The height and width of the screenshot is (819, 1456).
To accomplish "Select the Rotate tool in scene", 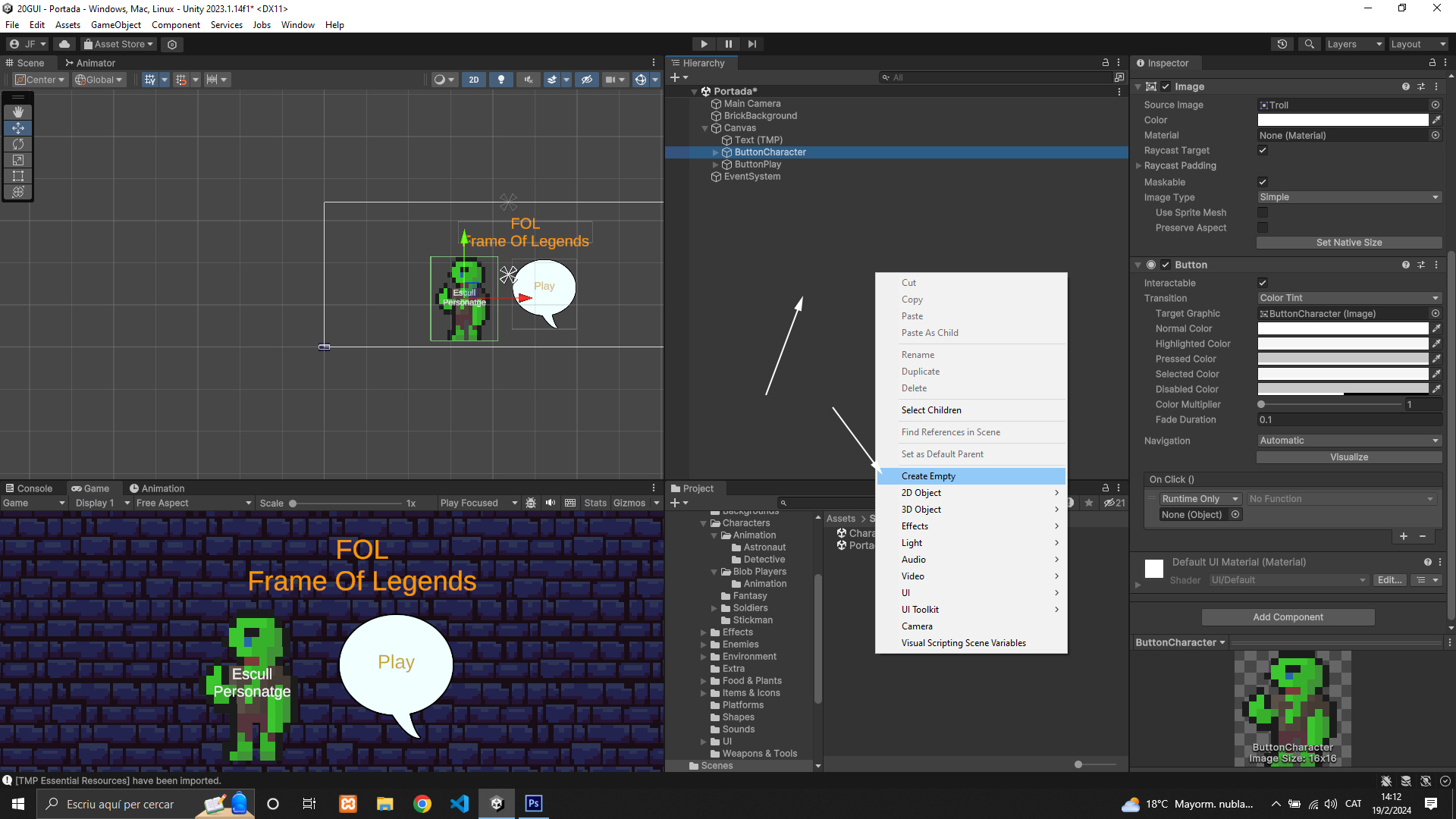I will [18, 144].
